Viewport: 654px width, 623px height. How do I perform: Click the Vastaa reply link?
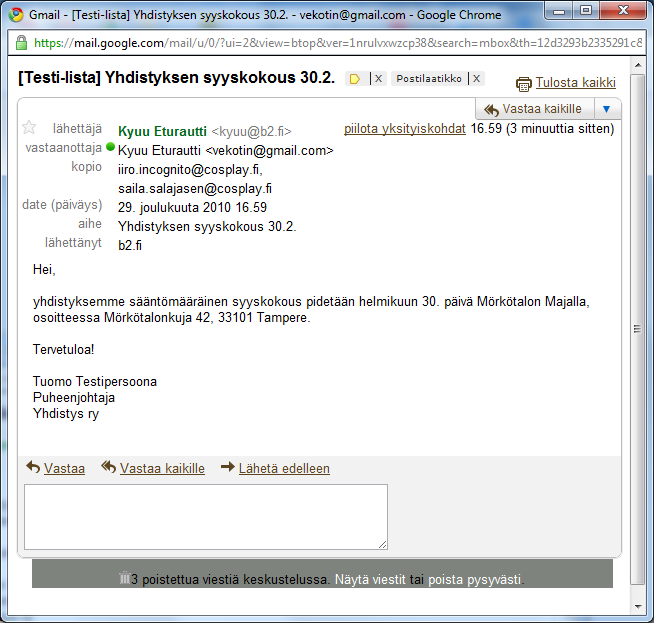64,468
